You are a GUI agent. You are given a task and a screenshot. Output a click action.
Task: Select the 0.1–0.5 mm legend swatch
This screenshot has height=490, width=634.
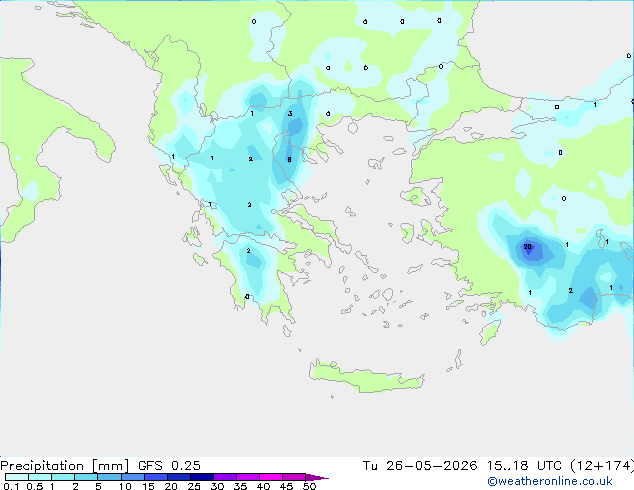[x=17, y=477]
